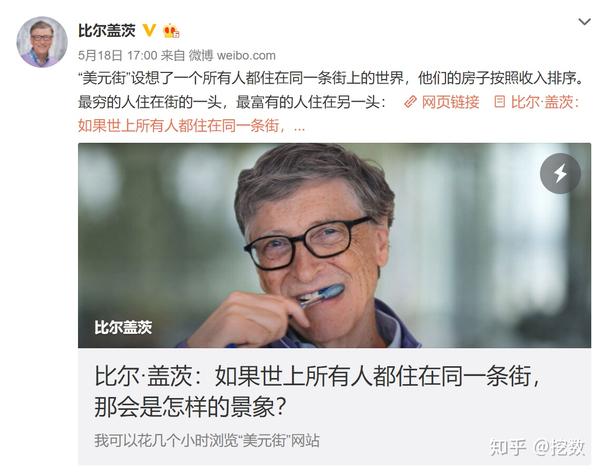Screen dimensions: 600x472
Task: Open the article card headline 如果世上所有人都住在同一条街
Action: click(x=318, y=376)
